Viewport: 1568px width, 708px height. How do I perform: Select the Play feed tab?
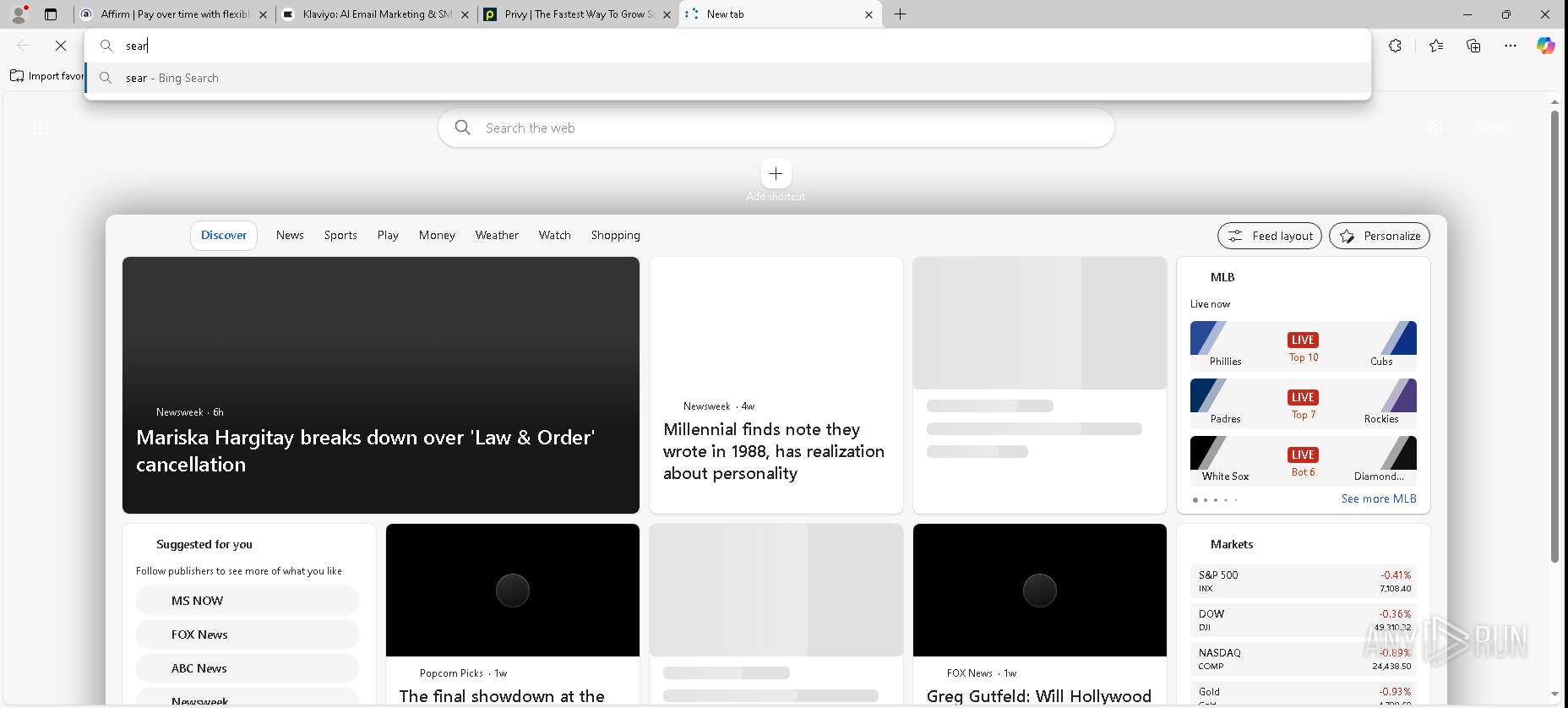pos(388,235)
